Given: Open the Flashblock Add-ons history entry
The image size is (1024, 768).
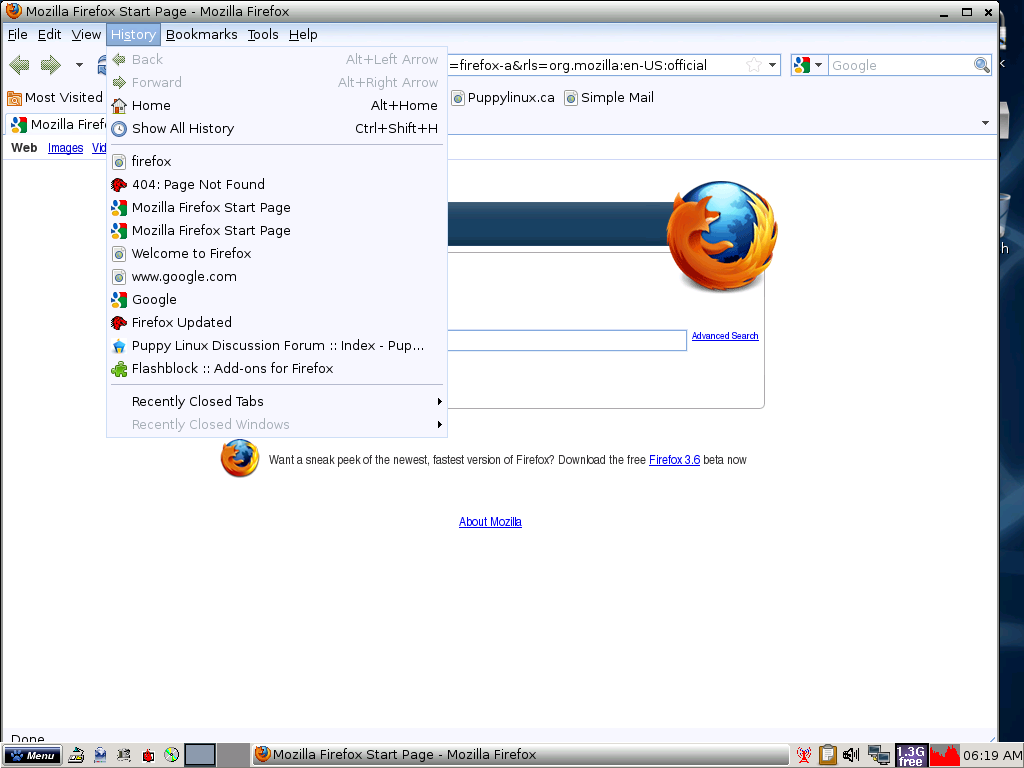Looking at the screenshot, I should pos(277,368).
